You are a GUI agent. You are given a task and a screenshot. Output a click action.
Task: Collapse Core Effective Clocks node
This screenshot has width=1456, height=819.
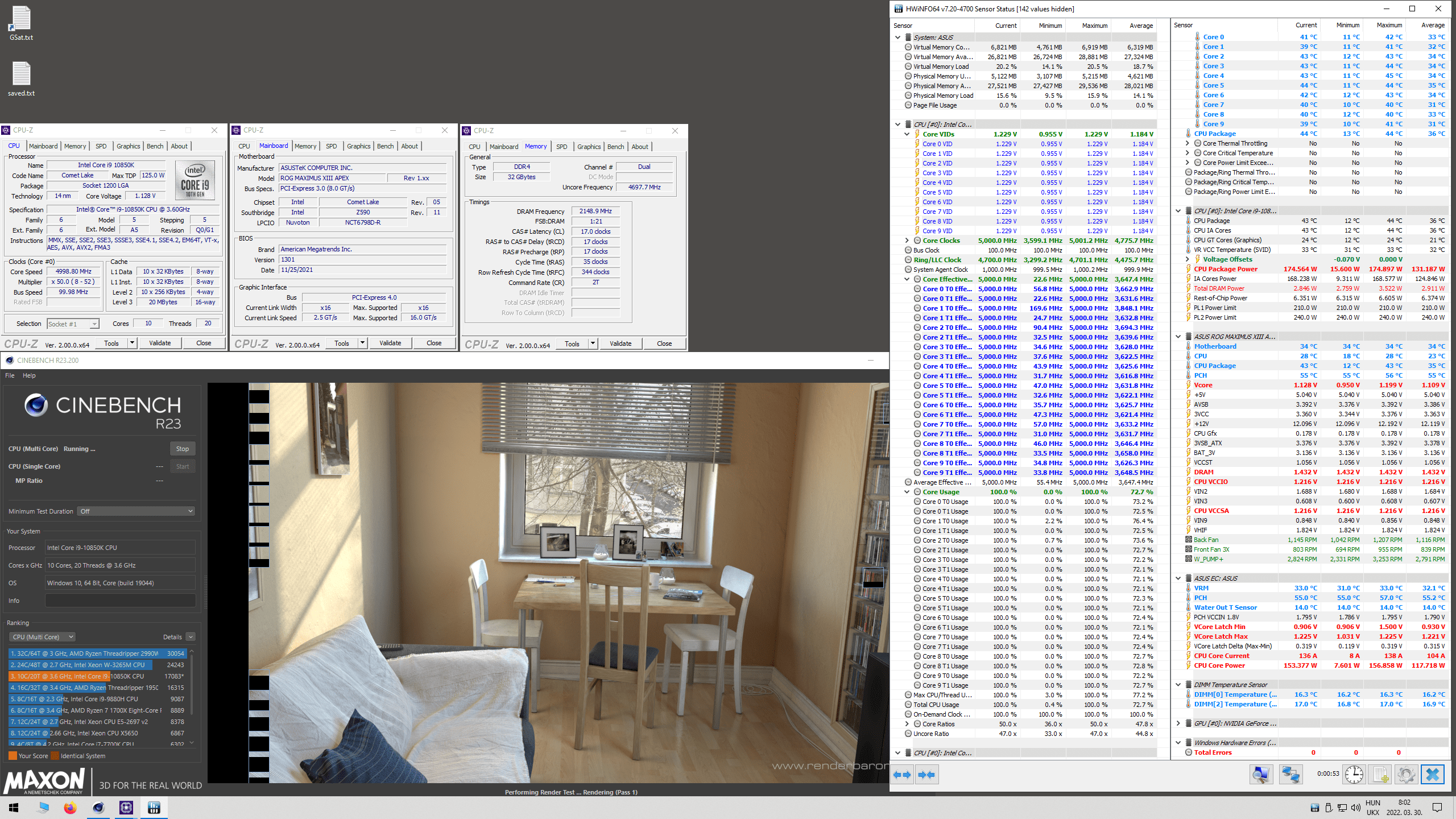907,279
